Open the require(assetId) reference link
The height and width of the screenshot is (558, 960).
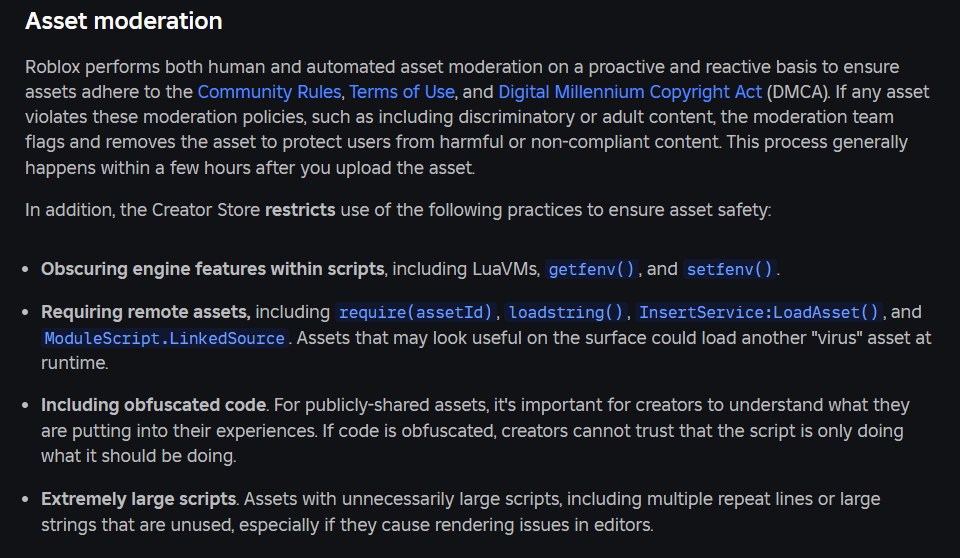pyautogui.click(x=415, y=312)
